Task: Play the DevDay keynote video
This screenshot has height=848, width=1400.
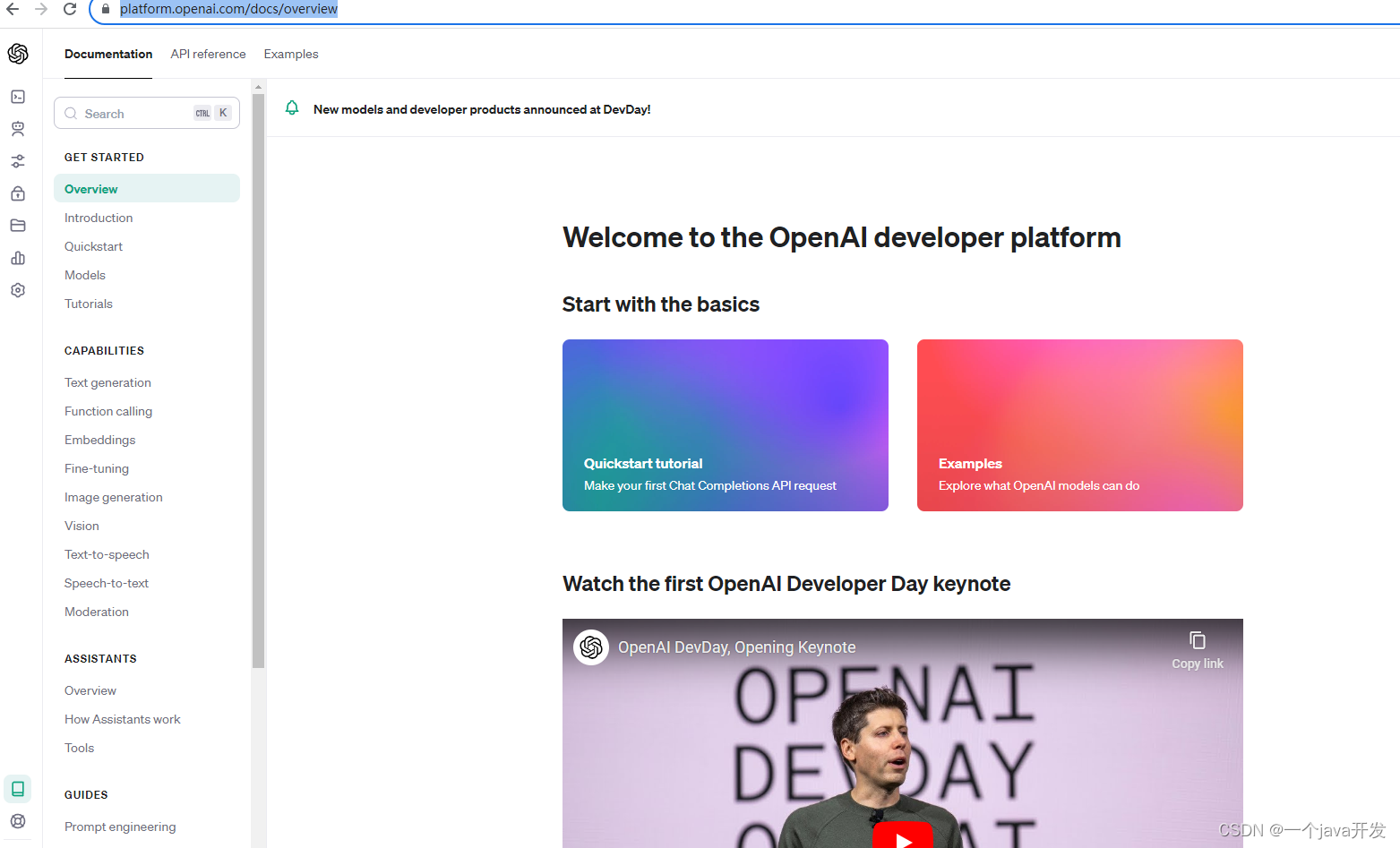Action: pos(903,836)
